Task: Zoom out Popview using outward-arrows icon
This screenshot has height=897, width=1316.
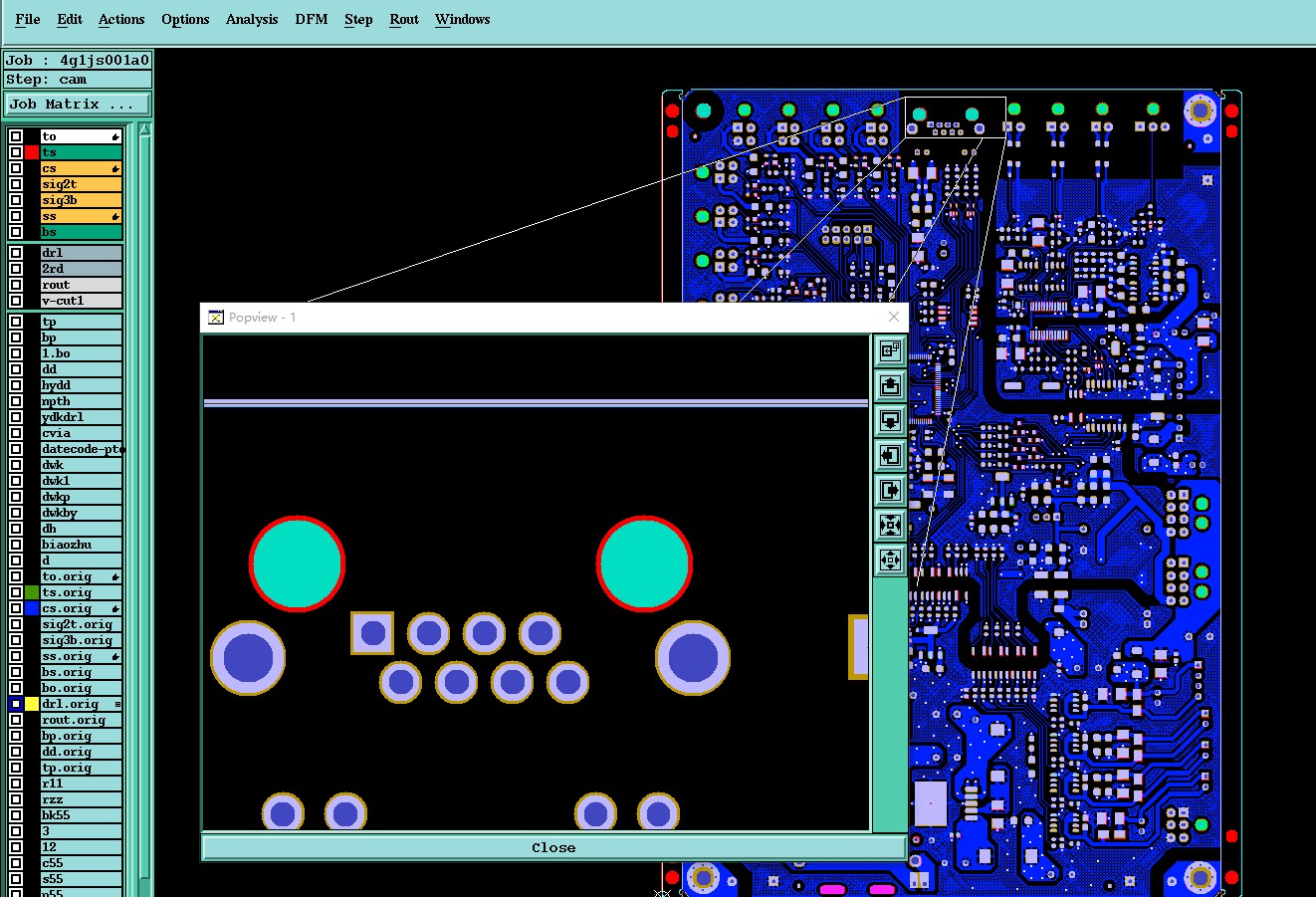Action: click(x=890, y=560)
